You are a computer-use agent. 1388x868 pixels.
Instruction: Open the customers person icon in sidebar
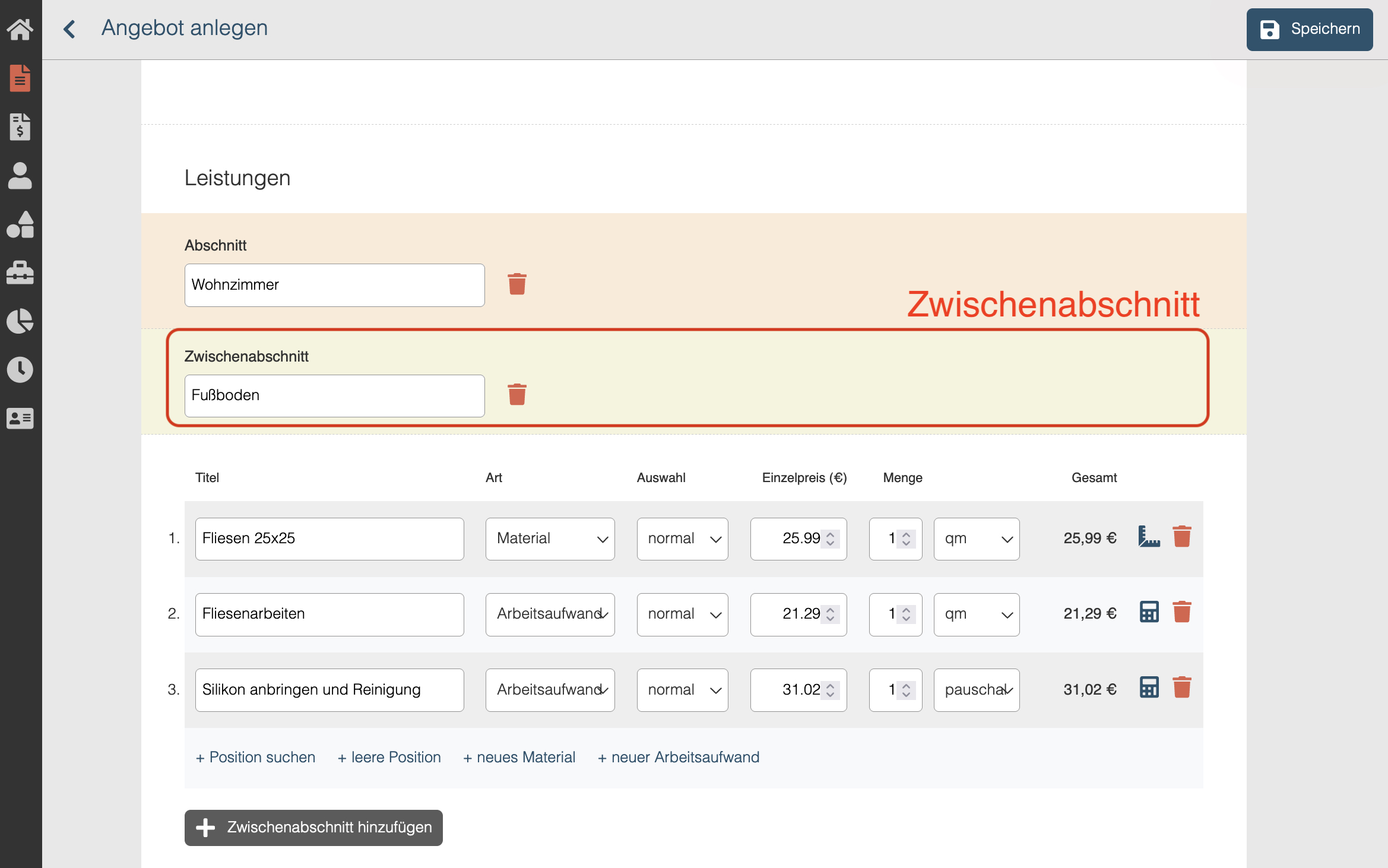coord(20,176)
